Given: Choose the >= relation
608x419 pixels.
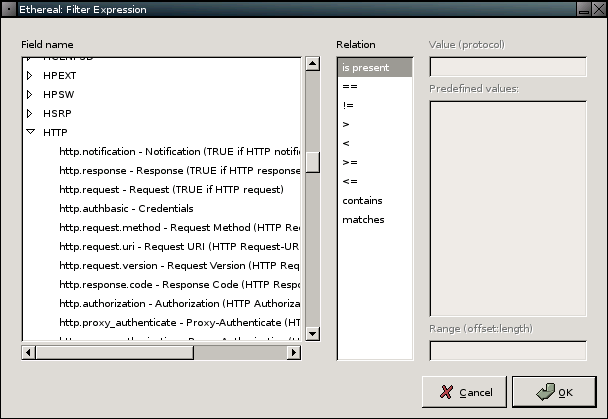Looking at the screenshot, I should pos(375,162).
